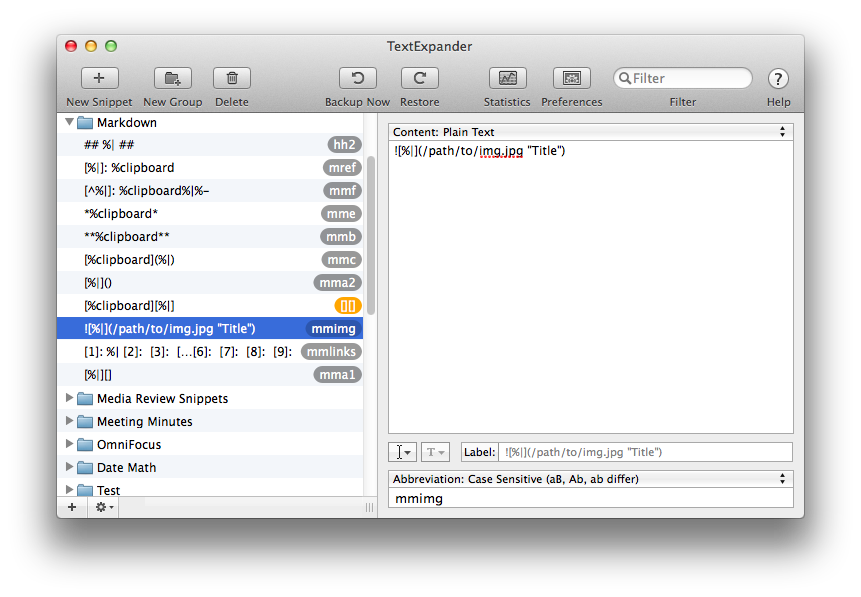Open the Content: Plain Text dropdown
Screen dimensions: 861x597
coord(590,132)
